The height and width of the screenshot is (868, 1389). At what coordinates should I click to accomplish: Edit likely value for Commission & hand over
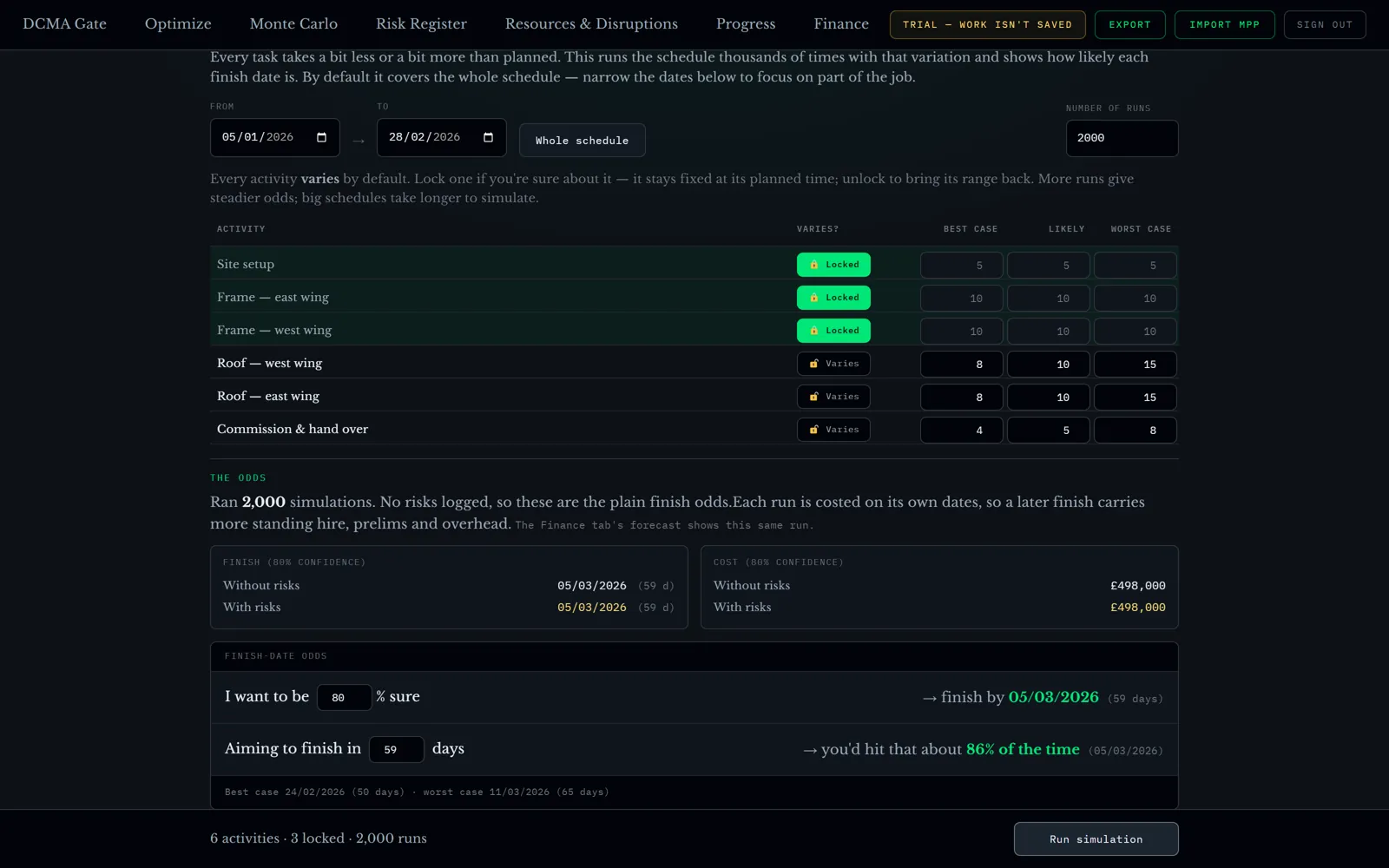click(x=1049, y=431)
